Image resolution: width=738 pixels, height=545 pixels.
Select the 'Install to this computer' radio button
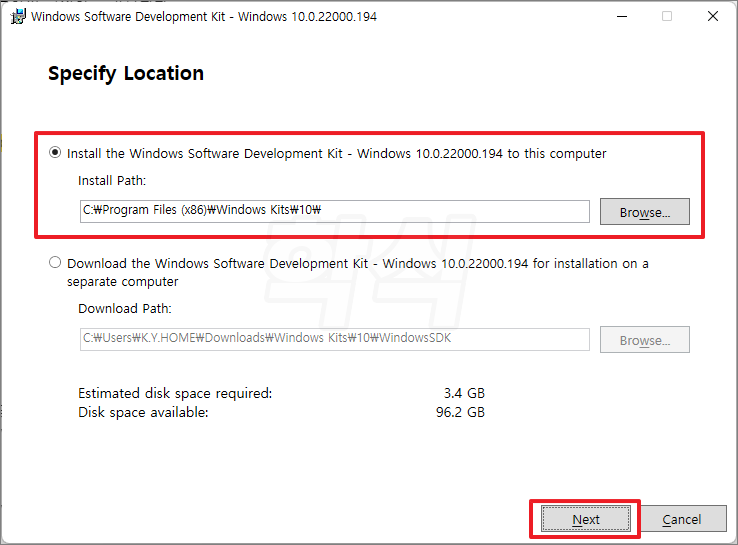(x=55, y=152)
